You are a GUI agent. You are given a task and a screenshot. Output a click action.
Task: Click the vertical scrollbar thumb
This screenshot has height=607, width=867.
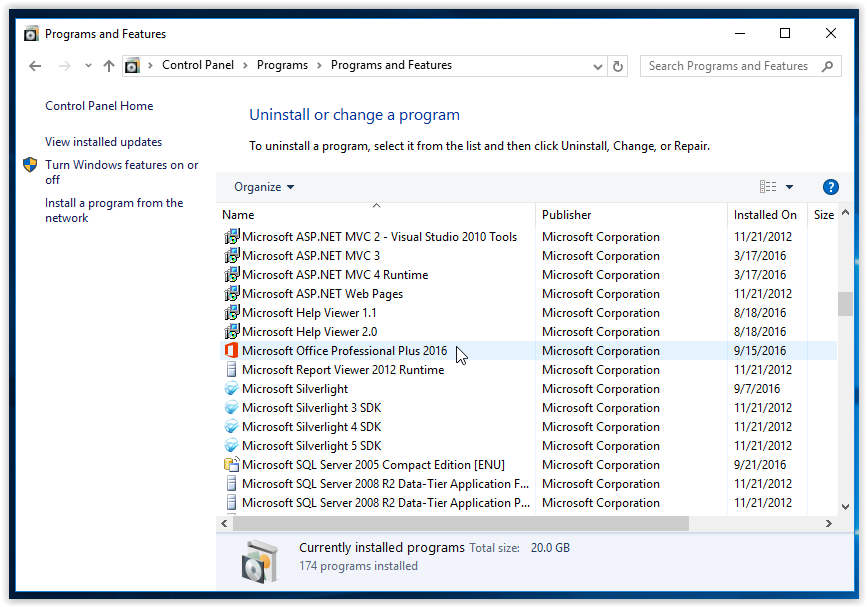pyautogui.click(x=845, y=304)
